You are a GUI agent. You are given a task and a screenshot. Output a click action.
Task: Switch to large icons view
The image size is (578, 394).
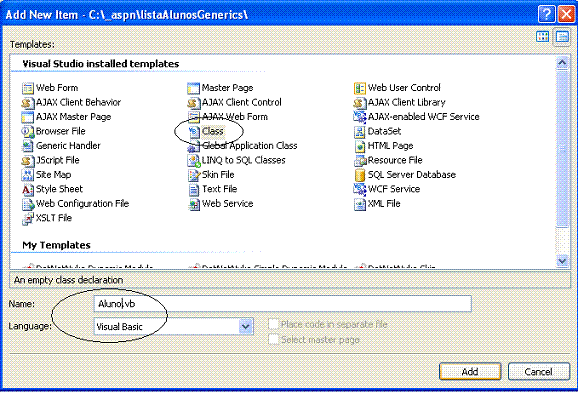543,36
